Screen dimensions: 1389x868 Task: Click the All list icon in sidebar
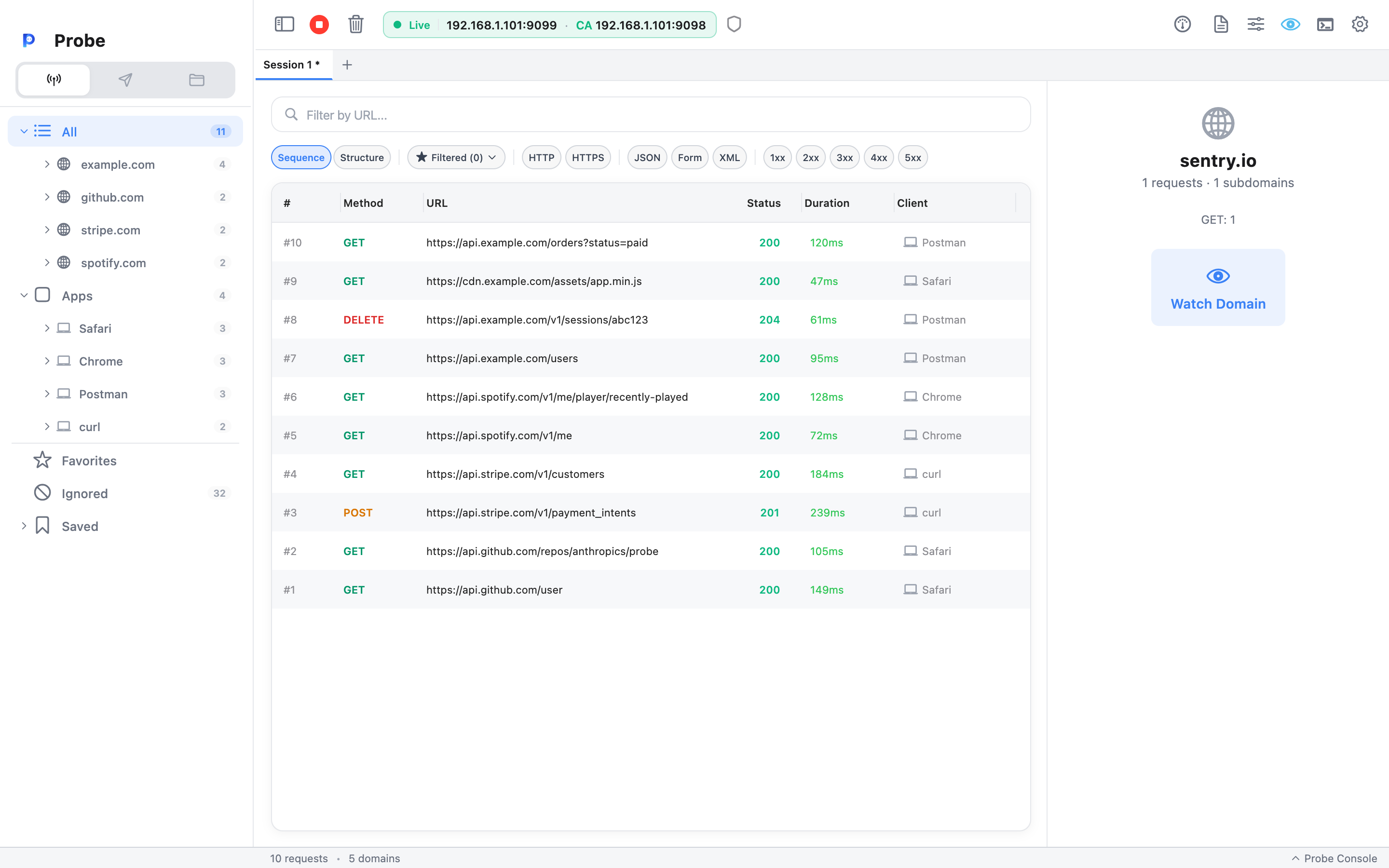pos(42,132)
